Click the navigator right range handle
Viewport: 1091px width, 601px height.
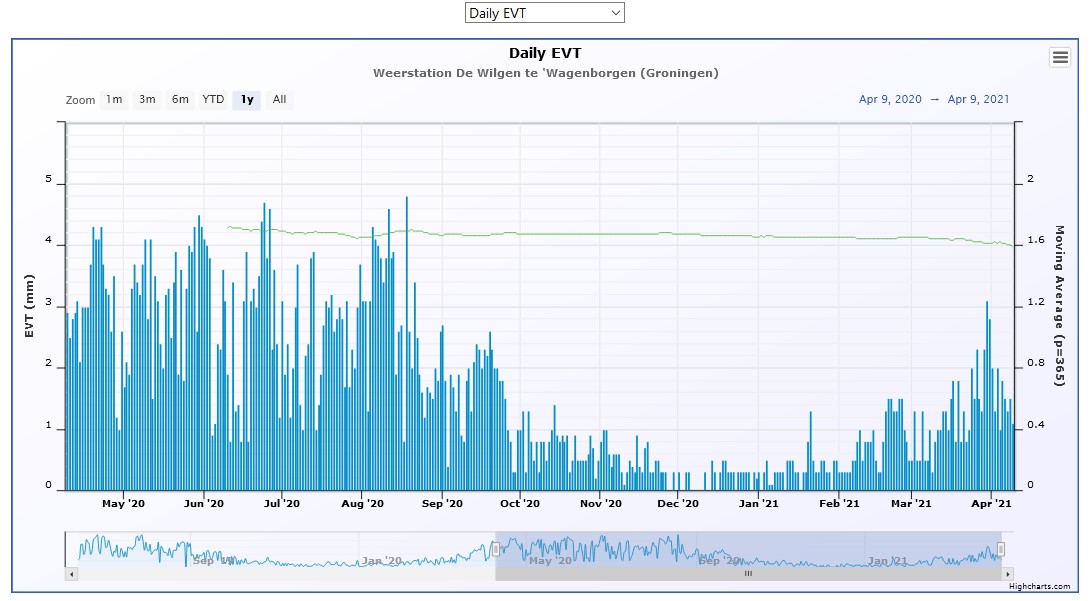click(x=1000, y=549)
